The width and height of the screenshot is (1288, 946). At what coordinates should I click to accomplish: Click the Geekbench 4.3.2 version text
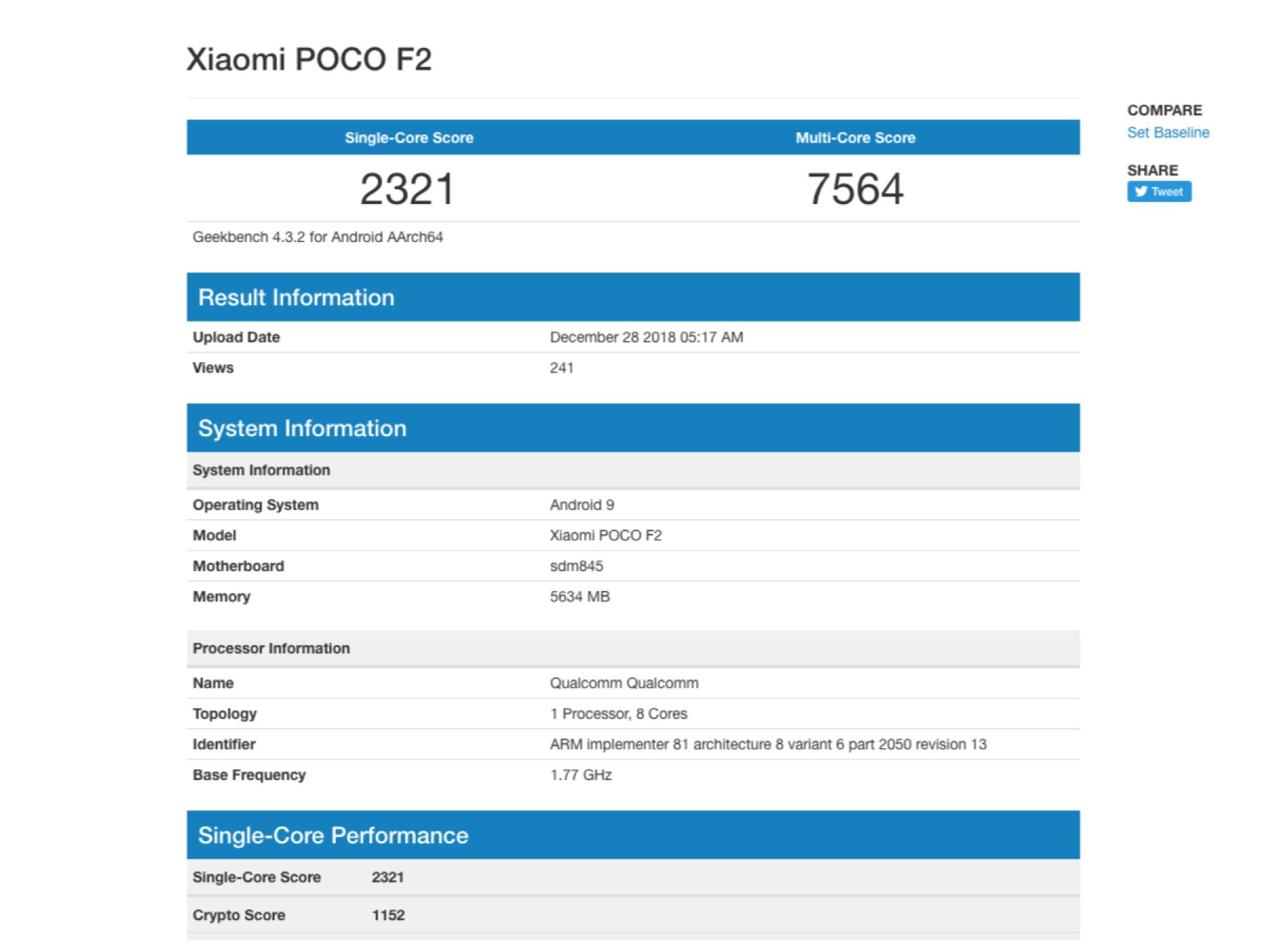317,237
